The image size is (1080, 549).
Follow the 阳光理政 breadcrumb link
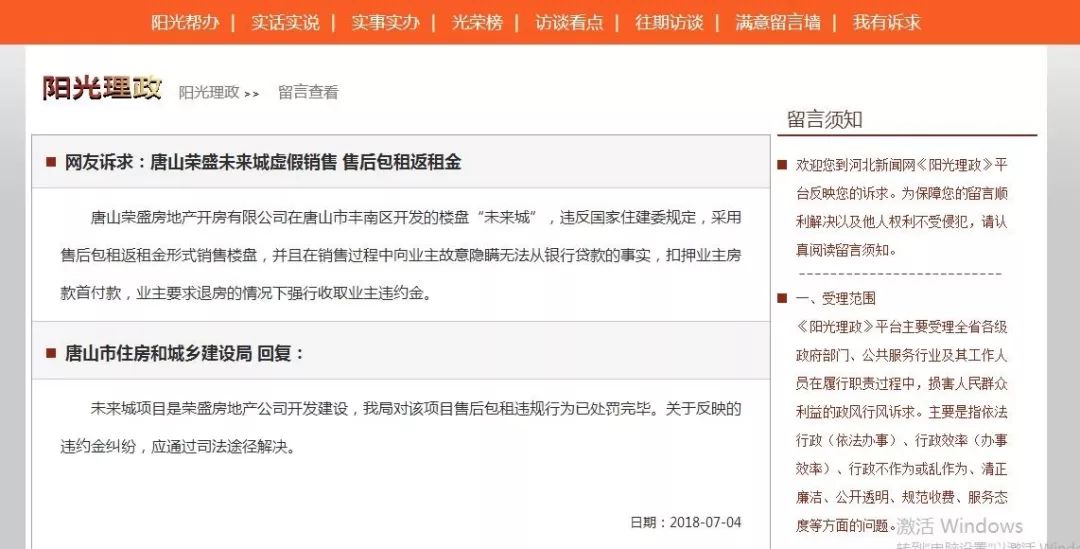pyautogui.click(x=209, y=92)
